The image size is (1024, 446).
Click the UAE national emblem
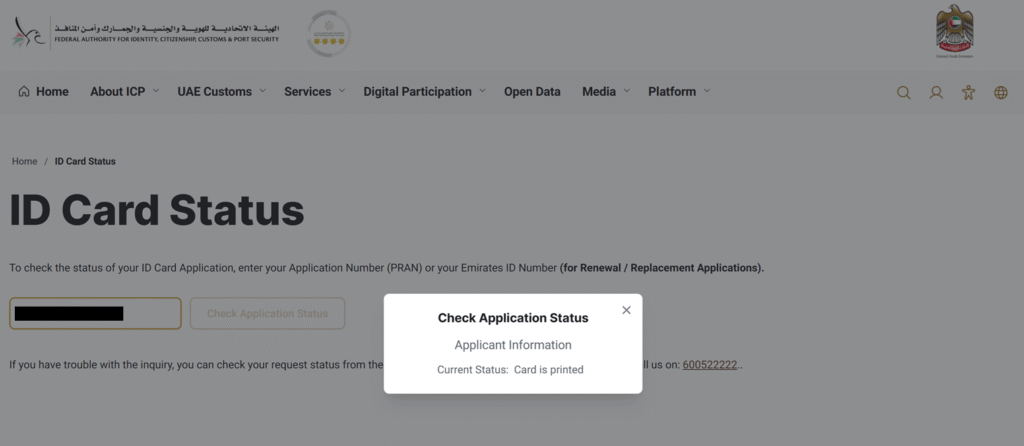point(954,31)
